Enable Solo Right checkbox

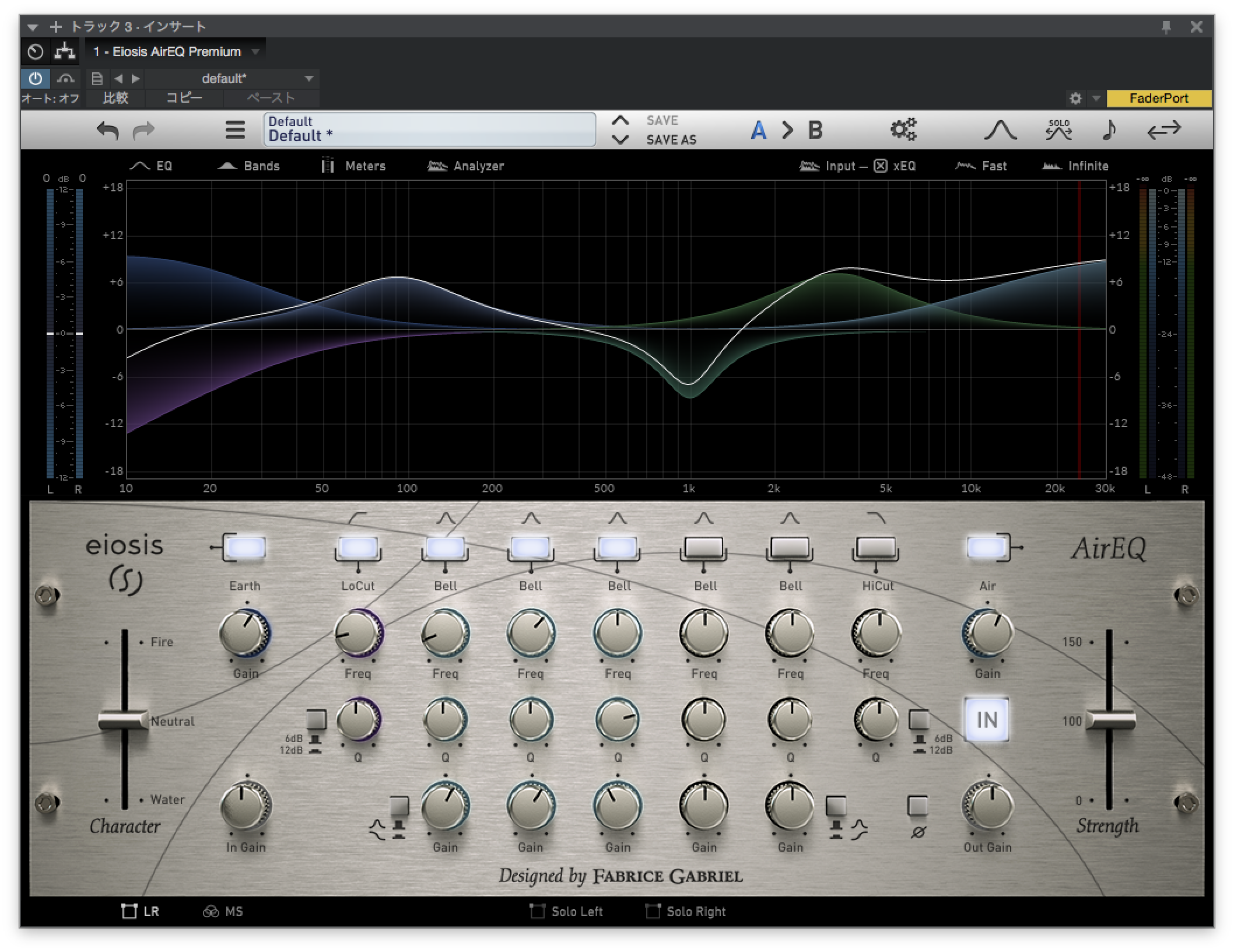686,911
